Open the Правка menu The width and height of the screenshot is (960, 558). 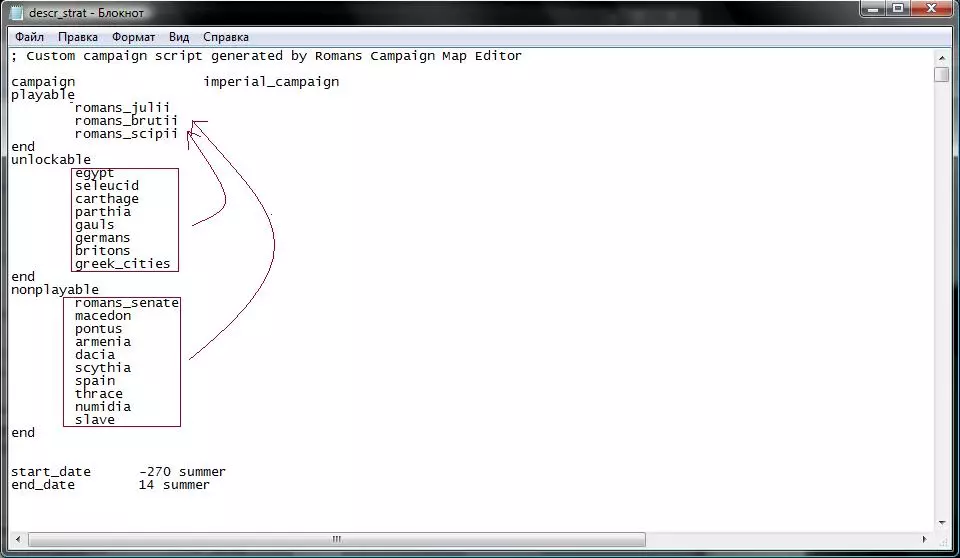click(78, 37)
